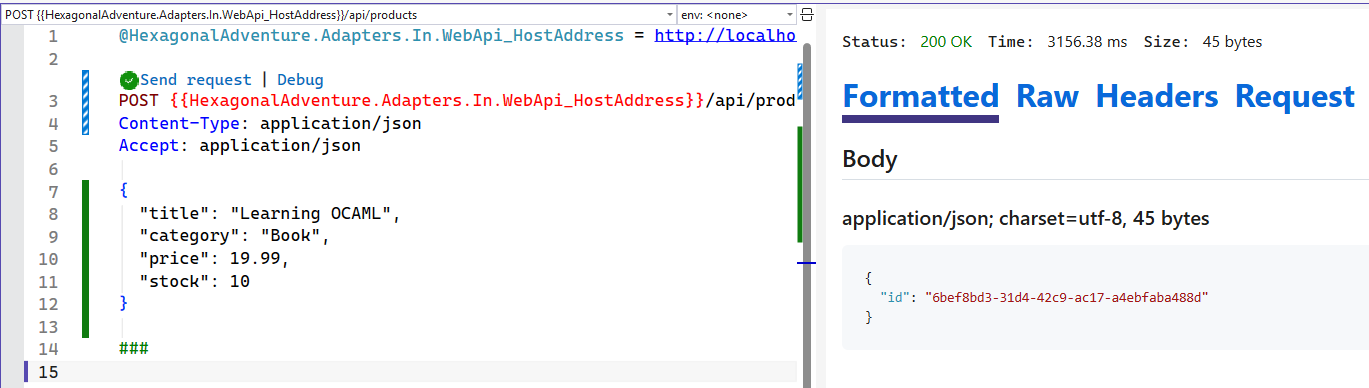Click the editor split window icon
This screenshot has height=388, width=1369.
click(807, 15)
